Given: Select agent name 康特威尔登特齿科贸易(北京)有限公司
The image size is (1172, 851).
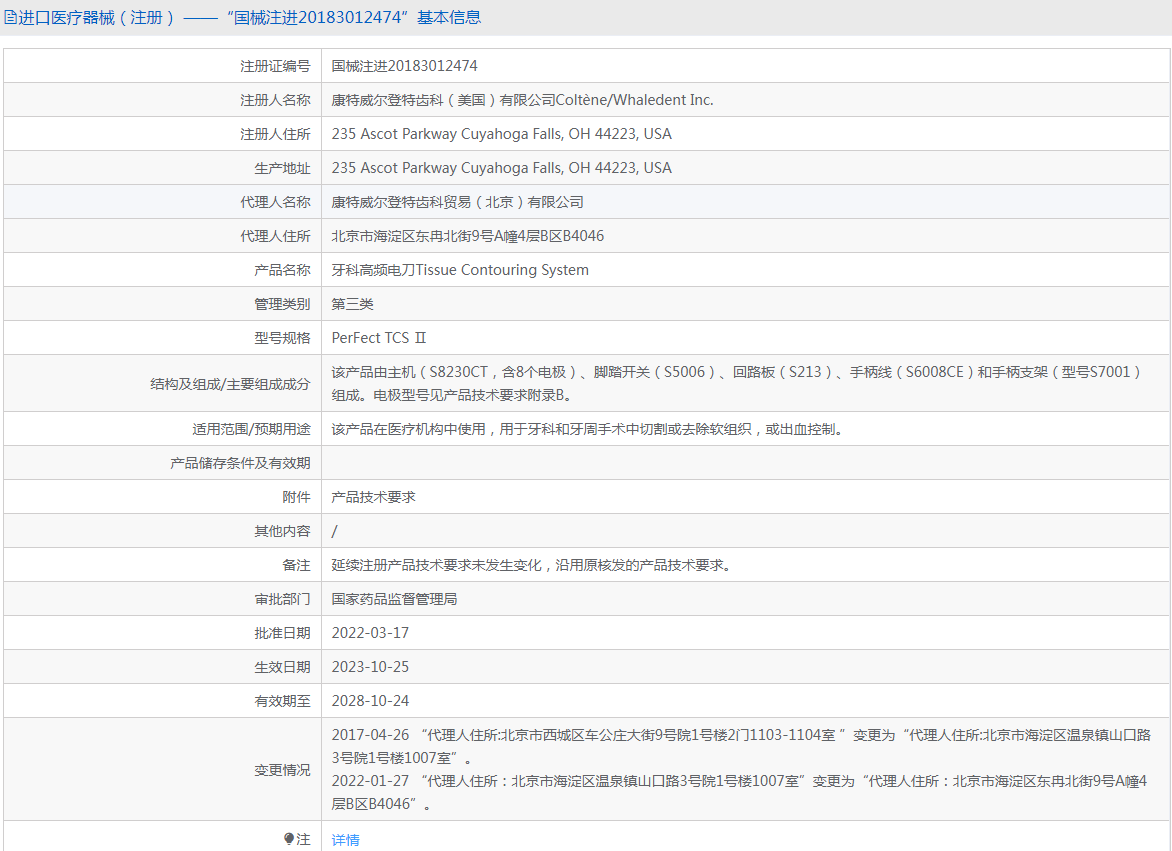Looking at the screenshot, I should 457,202.
